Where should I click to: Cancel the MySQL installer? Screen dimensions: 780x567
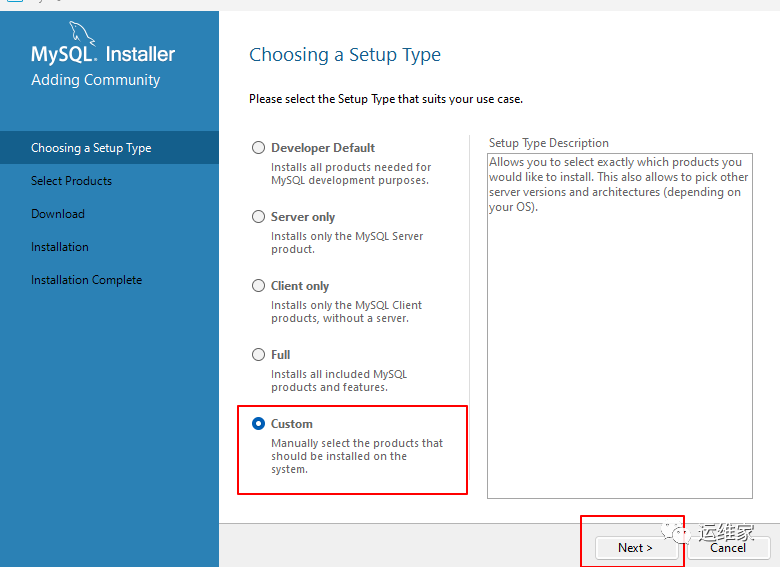(728, 548)
